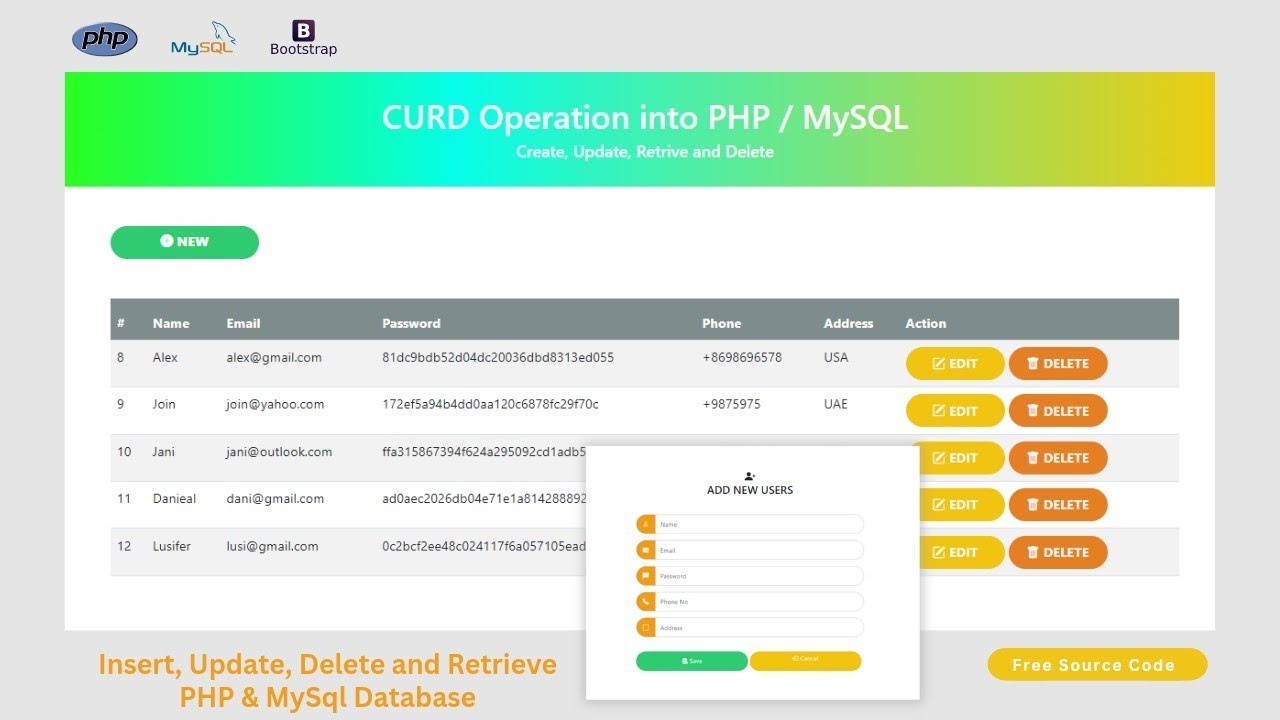
Task: Click the name Danieal in the table
Action: [174, 498]
